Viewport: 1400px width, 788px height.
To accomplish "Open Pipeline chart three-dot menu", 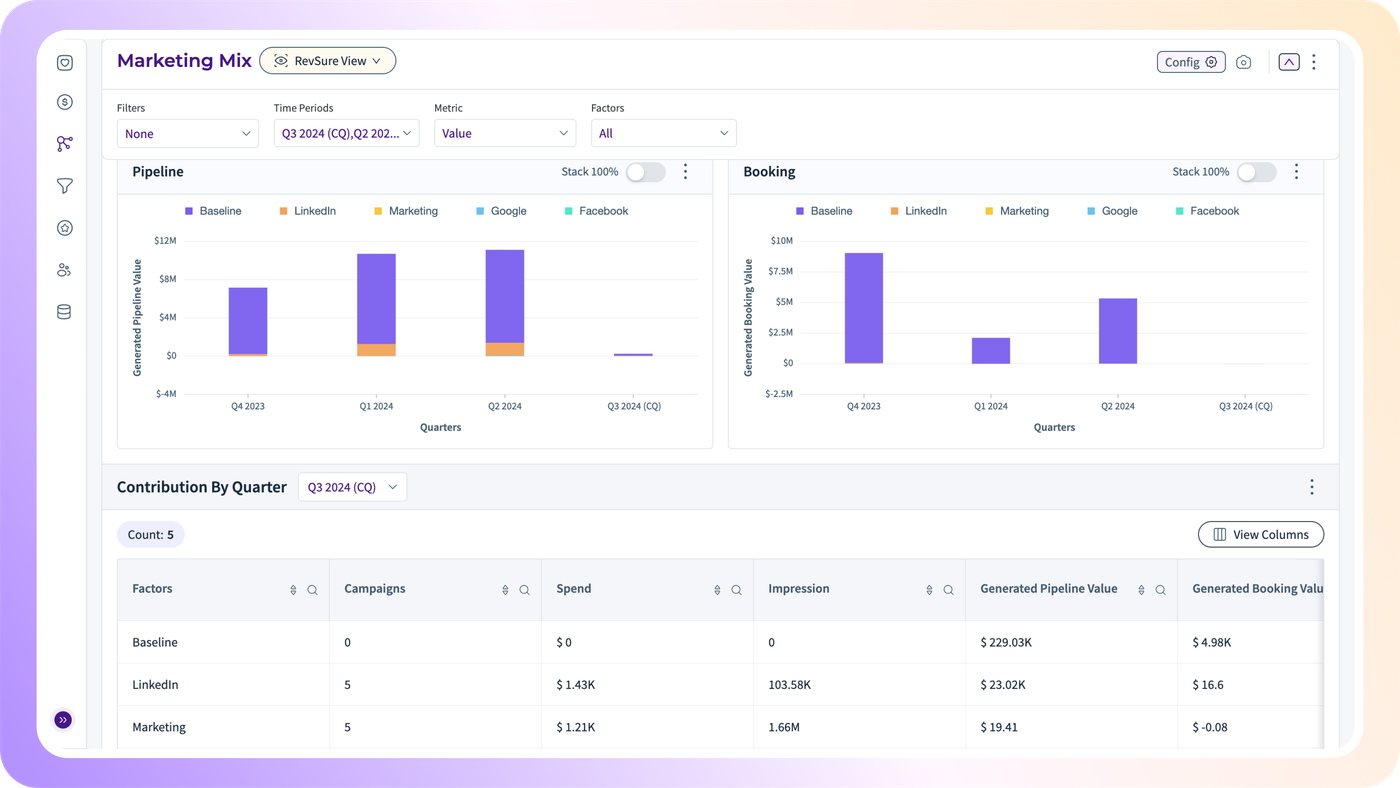I will pyautogui.click(x=686, y=172).
